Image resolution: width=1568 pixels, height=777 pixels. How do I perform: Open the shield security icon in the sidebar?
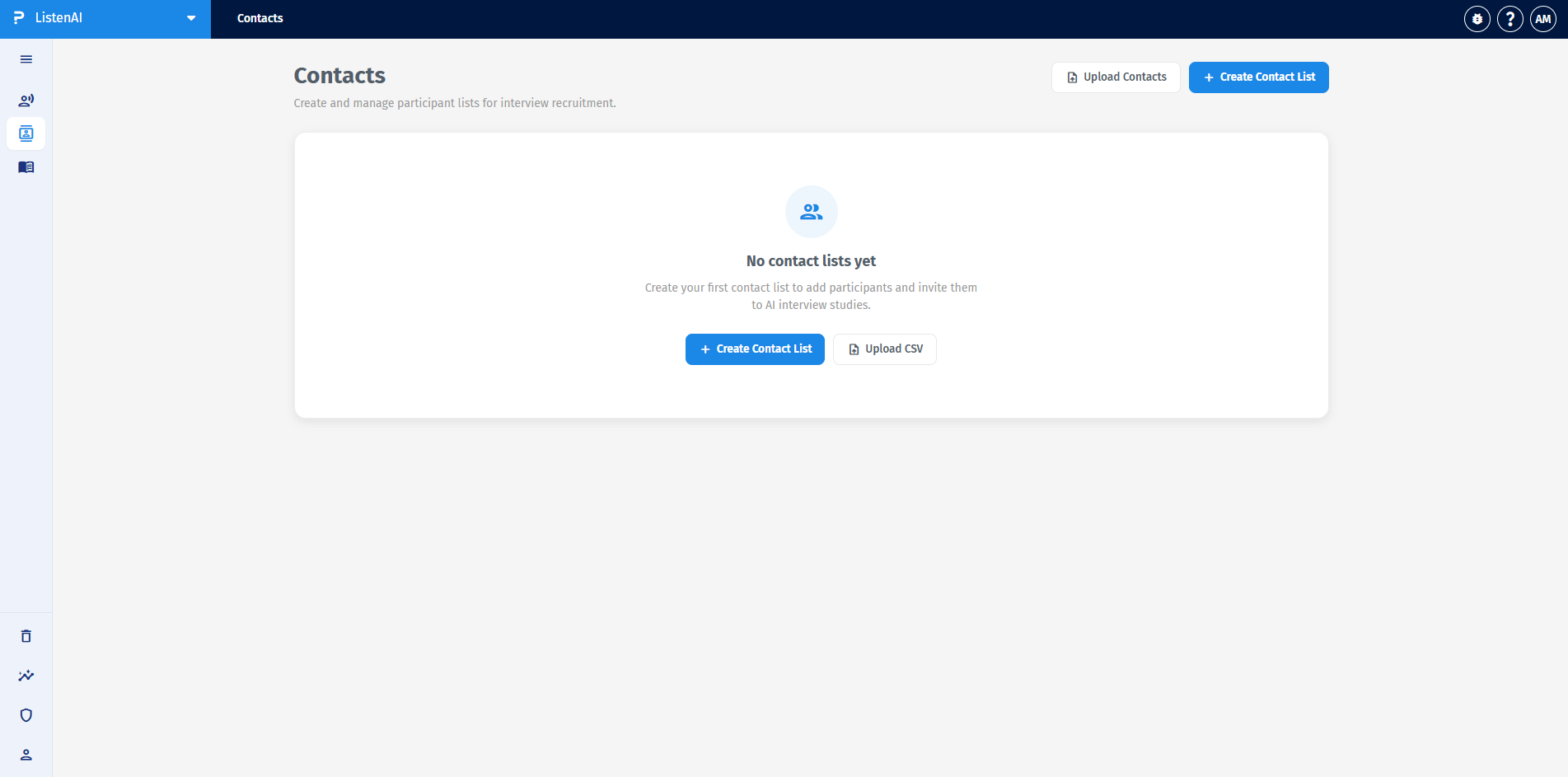point(26,715)
